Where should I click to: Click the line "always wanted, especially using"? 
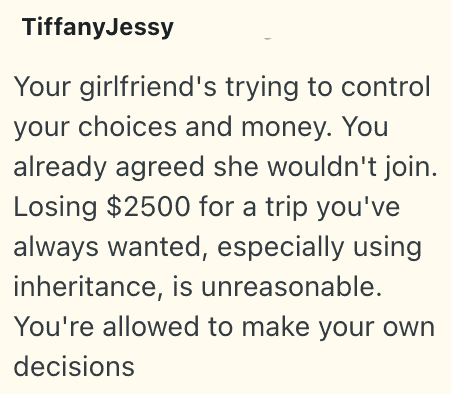point(218,247)
